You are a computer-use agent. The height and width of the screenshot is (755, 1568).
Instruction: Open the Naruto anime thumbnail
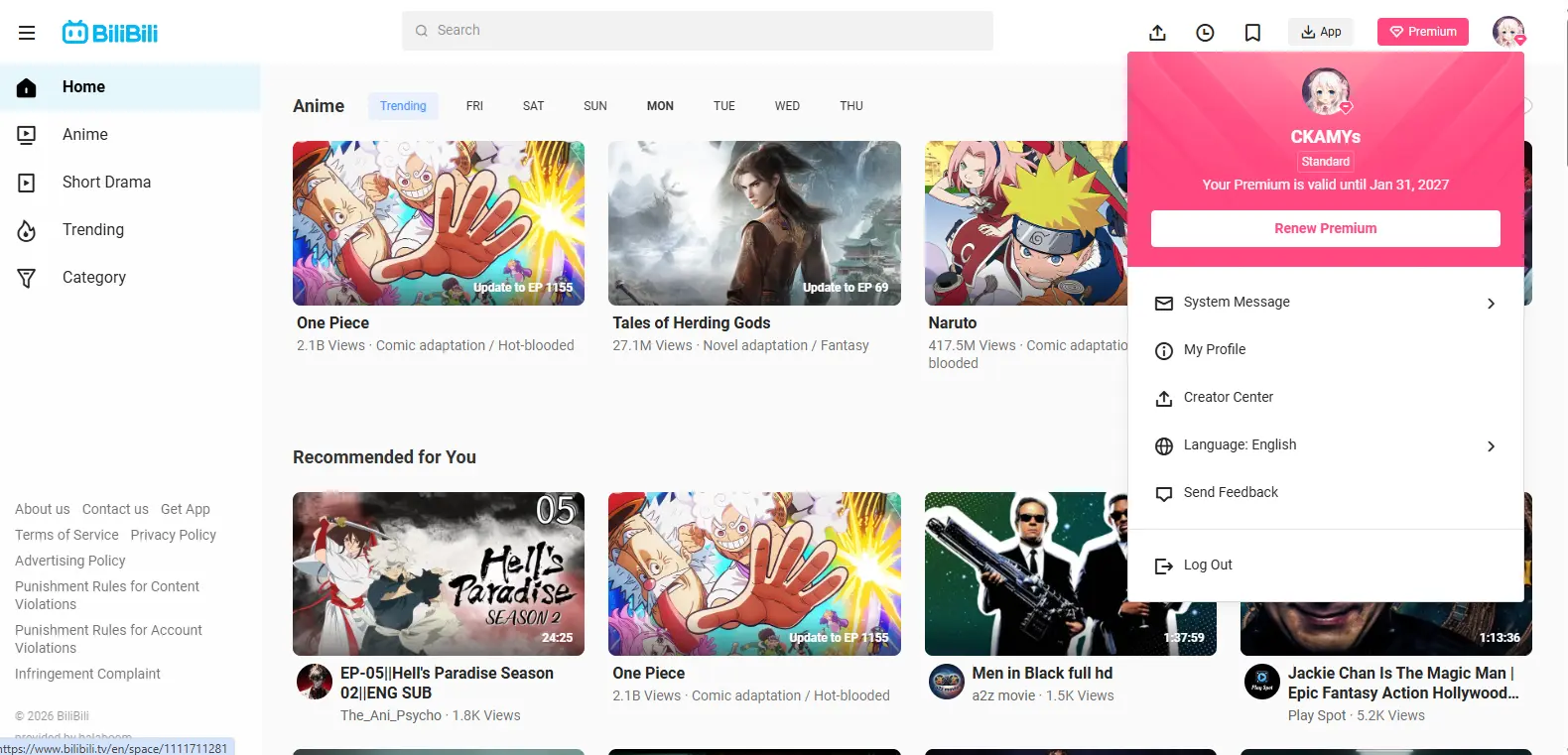(x=1026, y=223)
